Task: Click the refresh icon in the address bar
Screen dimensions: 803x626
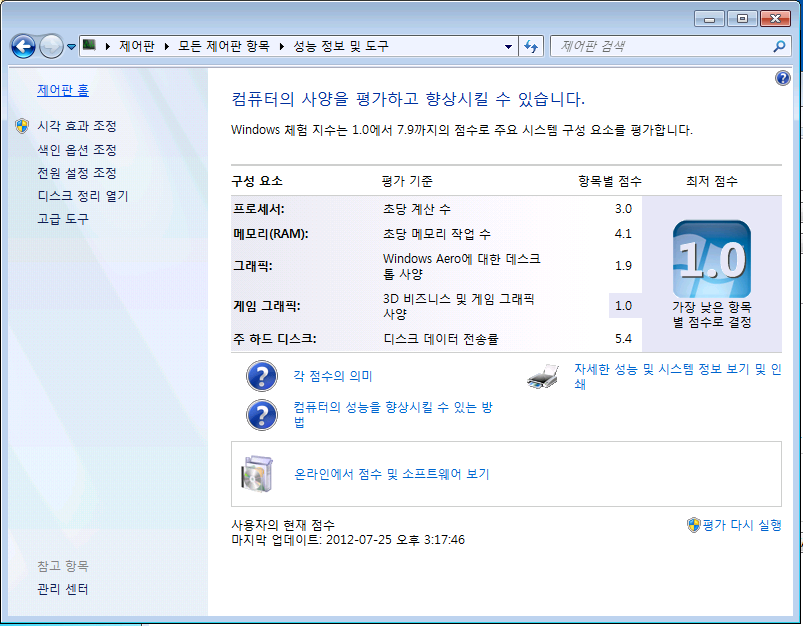Action: click(531, 46)
